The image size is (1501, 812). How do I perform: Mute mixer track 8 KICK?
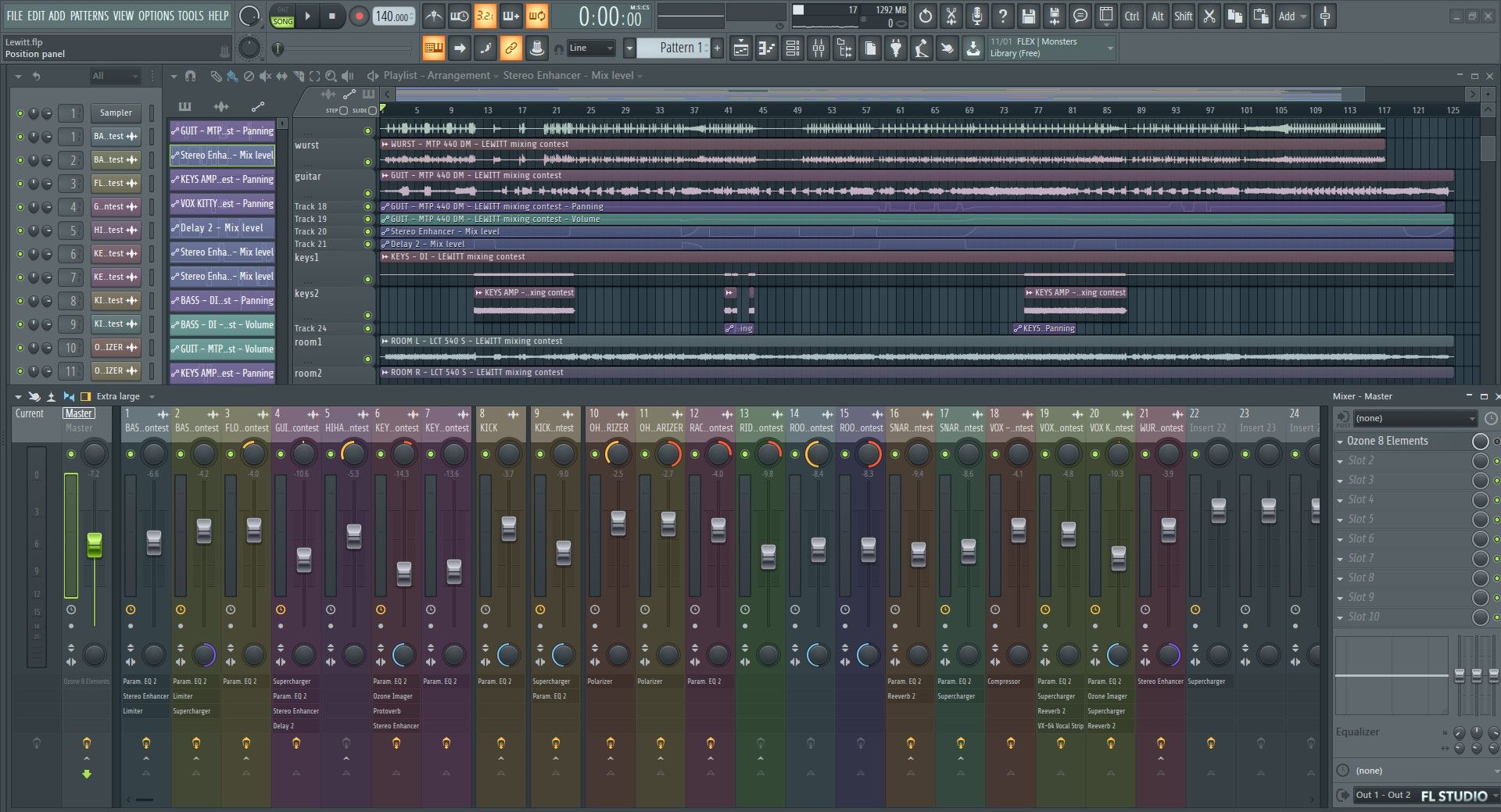tap(485, 454)
